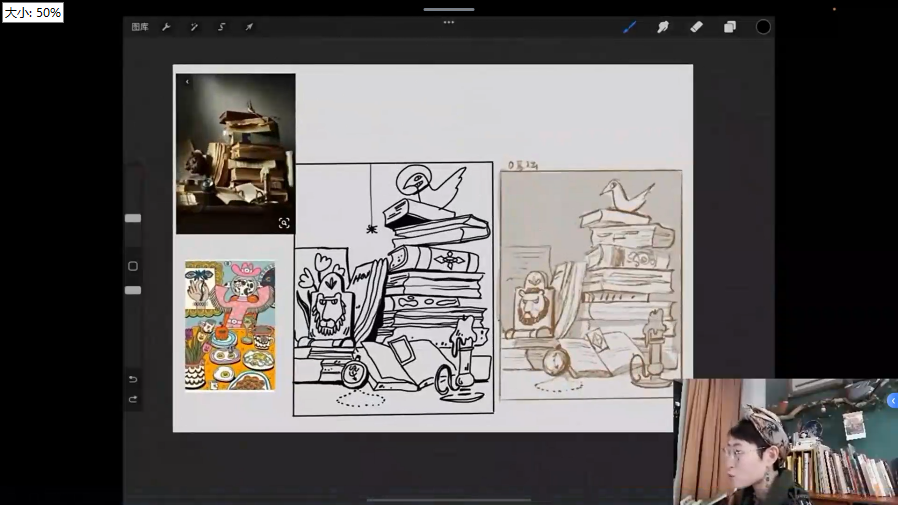The width and height of the screenshot is (898, 505).
Task: Open the Adjustments magic wand menu
Action: pos(194,27)
